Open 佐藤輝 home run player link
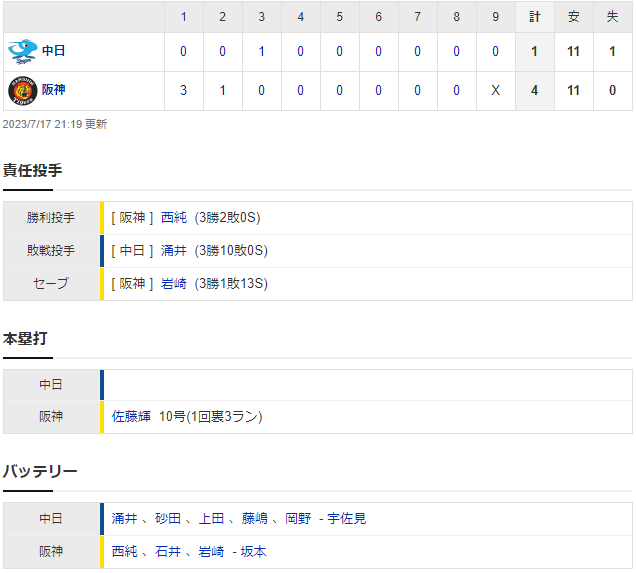This screenshot has height=573, width=636. tap(131, 417)
